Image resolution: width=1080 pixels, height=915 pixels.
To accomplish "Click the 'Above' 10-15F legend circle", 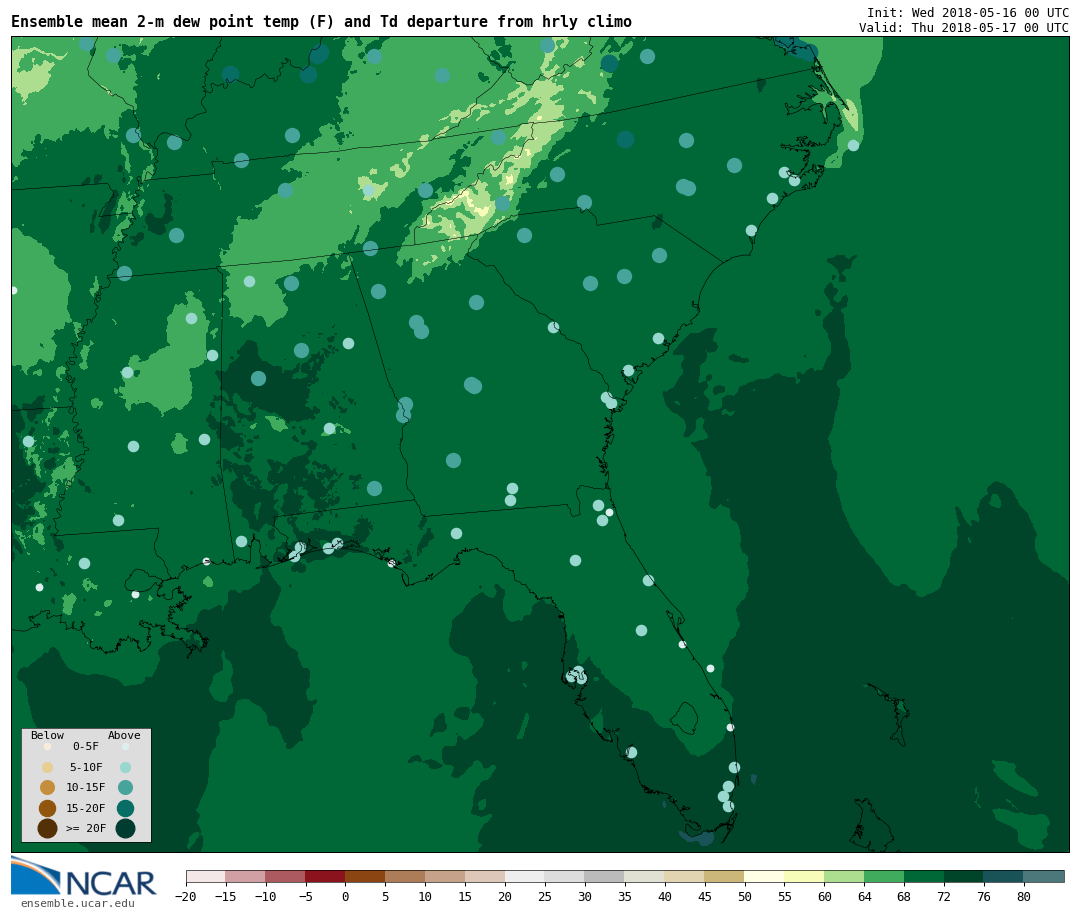I will coord(125,787).
